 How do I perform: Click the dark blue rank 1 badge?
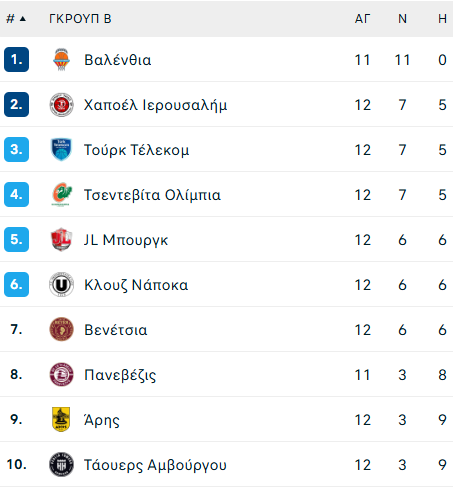click(16, 60)
